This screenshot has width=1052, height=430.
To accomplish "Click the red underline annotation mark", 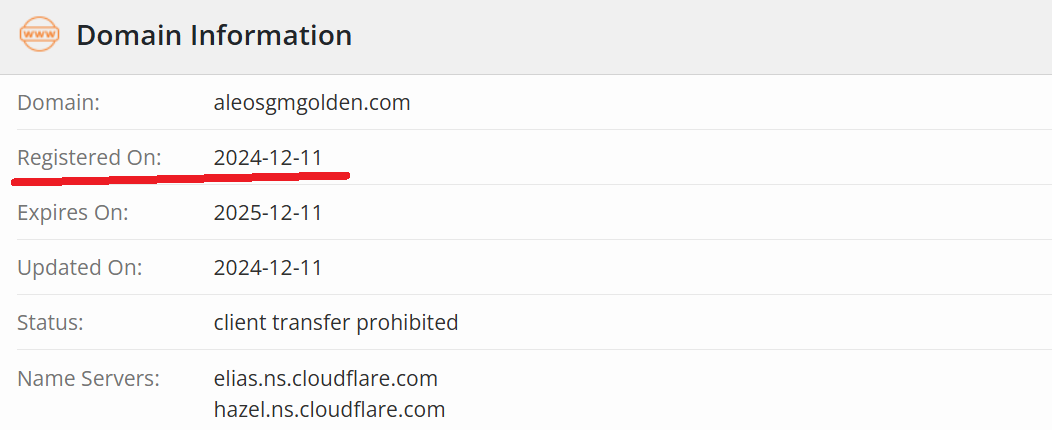I will pyautogui.click(x=180, y=178).
